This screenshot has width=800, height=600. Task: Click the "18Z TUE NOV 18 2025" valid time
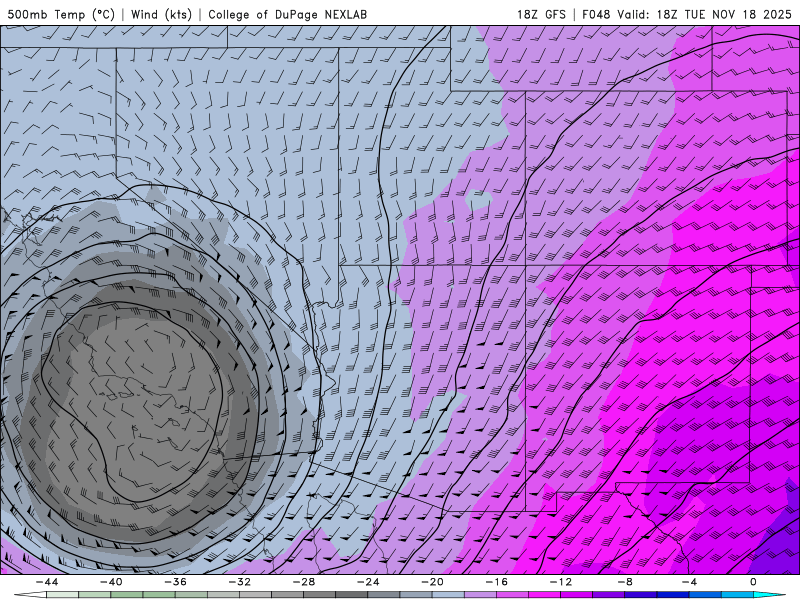pyautogui.click(x=724, y=15)
